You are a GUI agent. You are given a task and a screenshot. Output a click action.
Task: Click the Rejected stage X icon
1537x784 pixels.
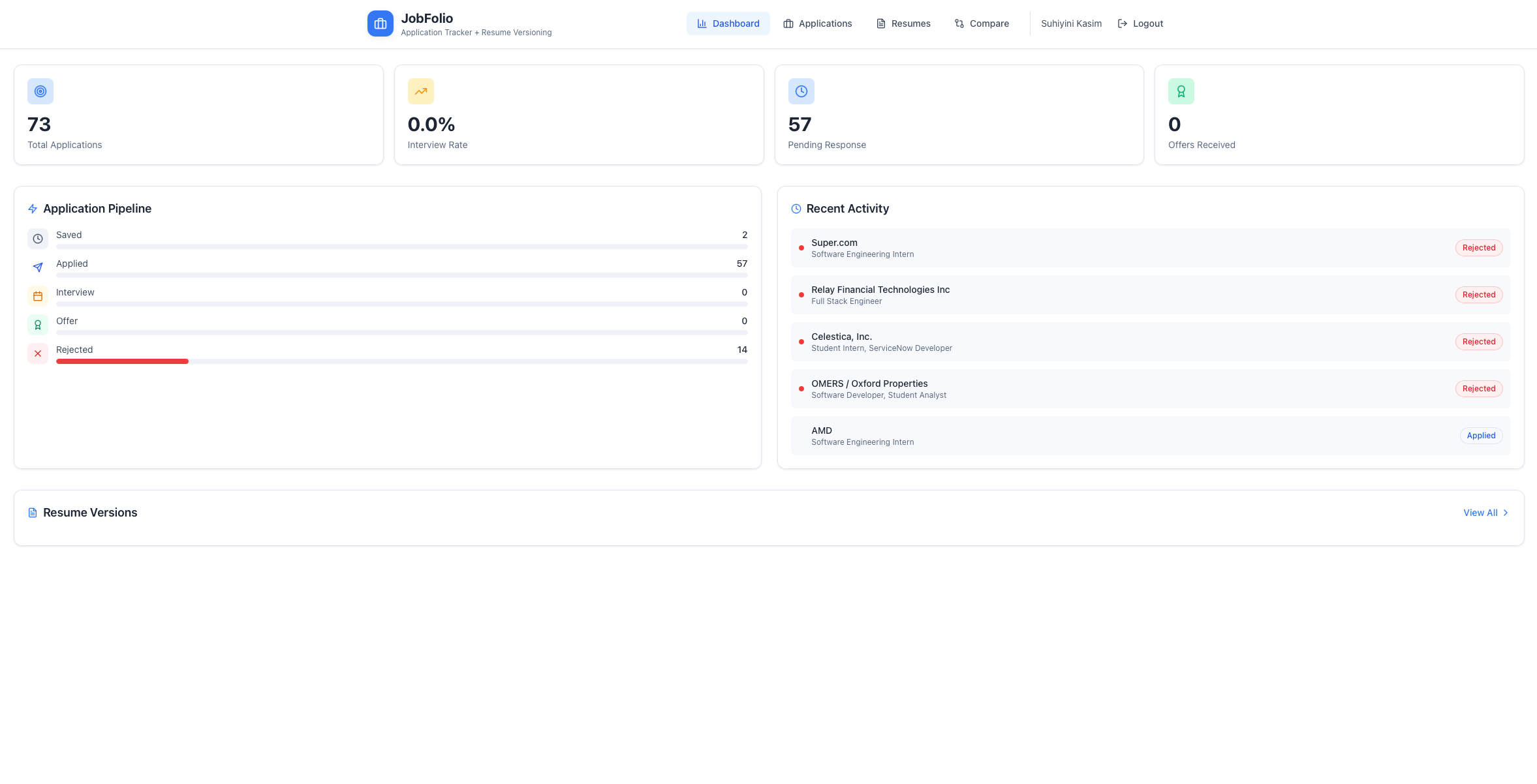point(38,354)
